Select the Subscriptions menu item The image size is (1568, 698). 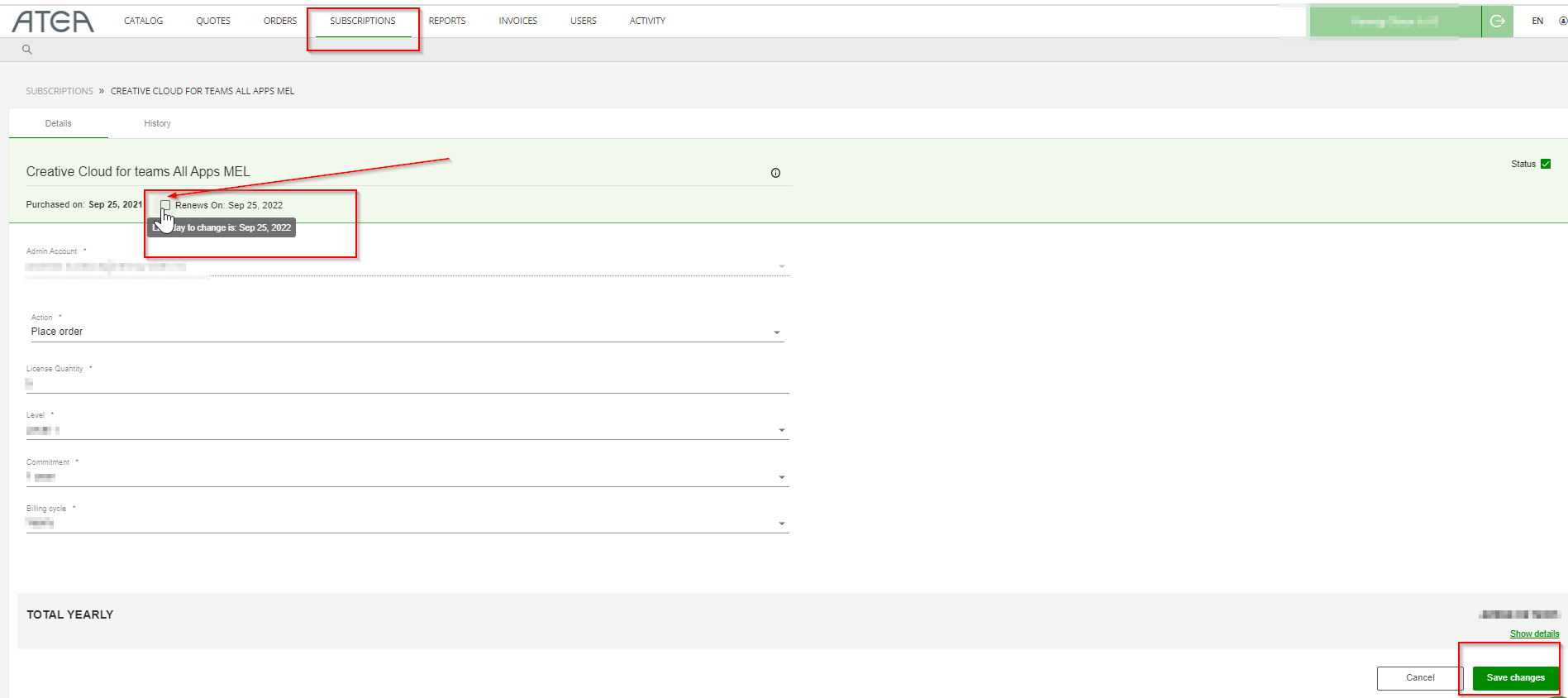[363, 21]
